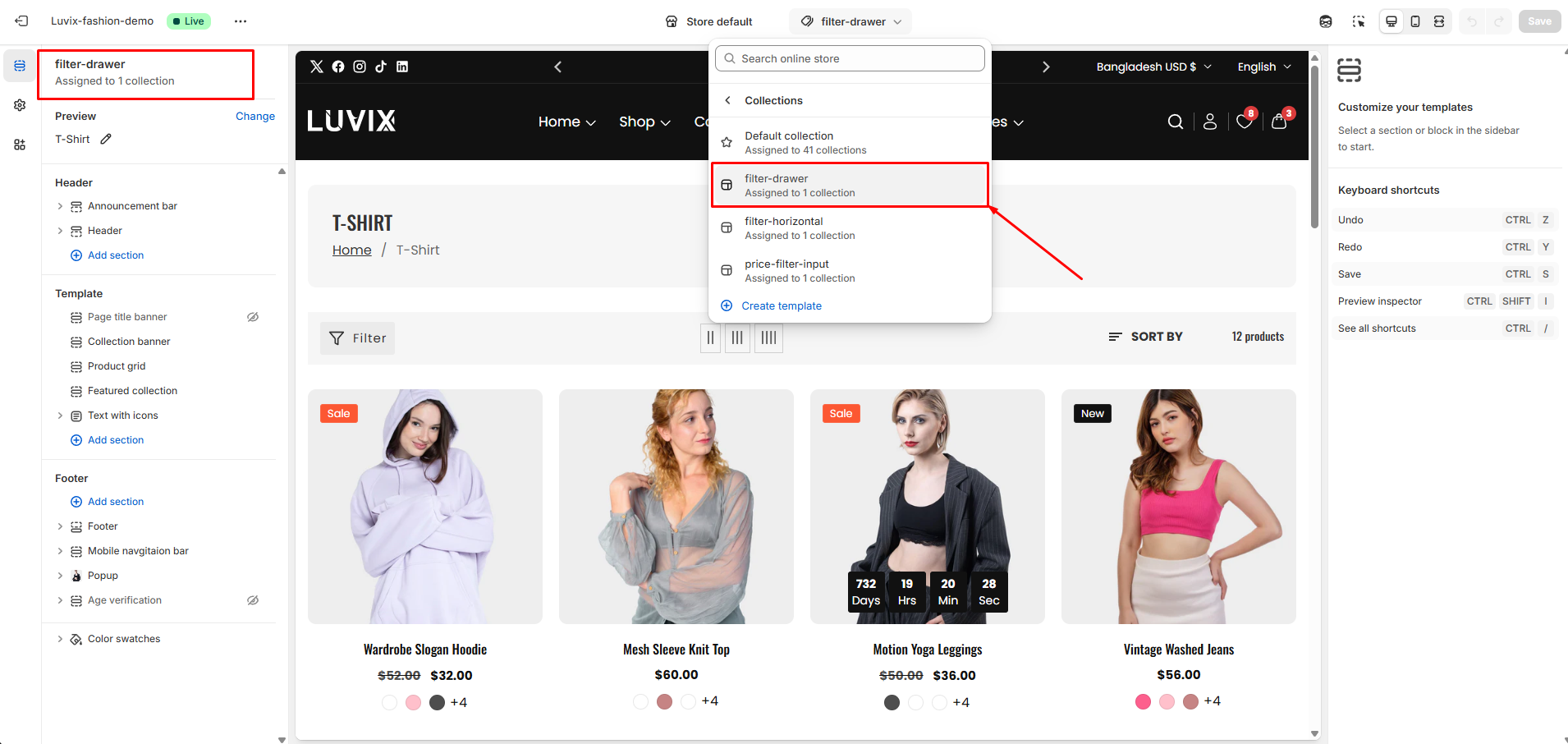This screenshot has width=1568, height=744.
Task: Click the Create template link
Action: (x=781, y=305)
